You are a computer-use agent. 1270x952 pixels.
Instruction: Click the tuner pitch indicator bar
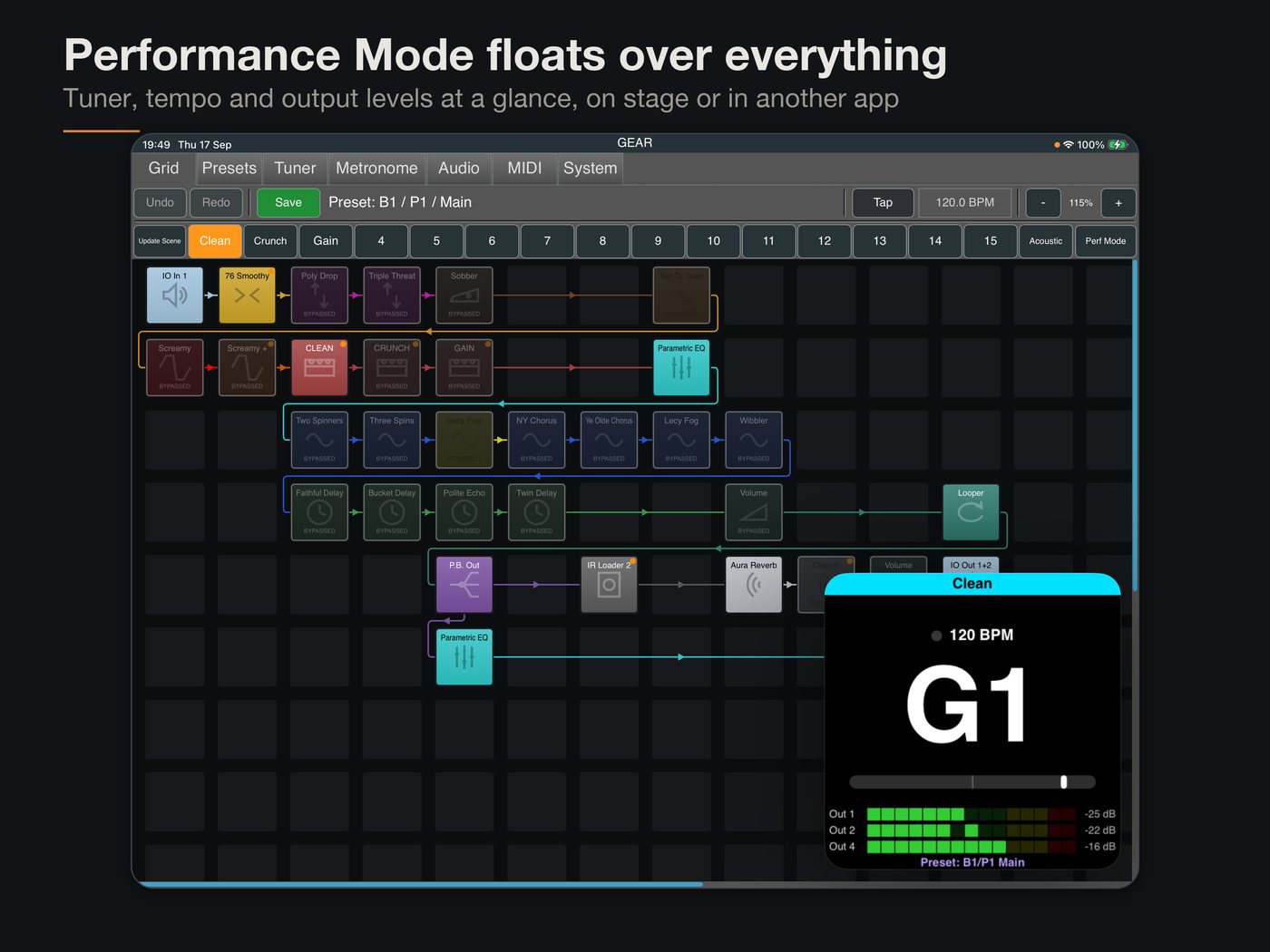(x=972, y=782)
